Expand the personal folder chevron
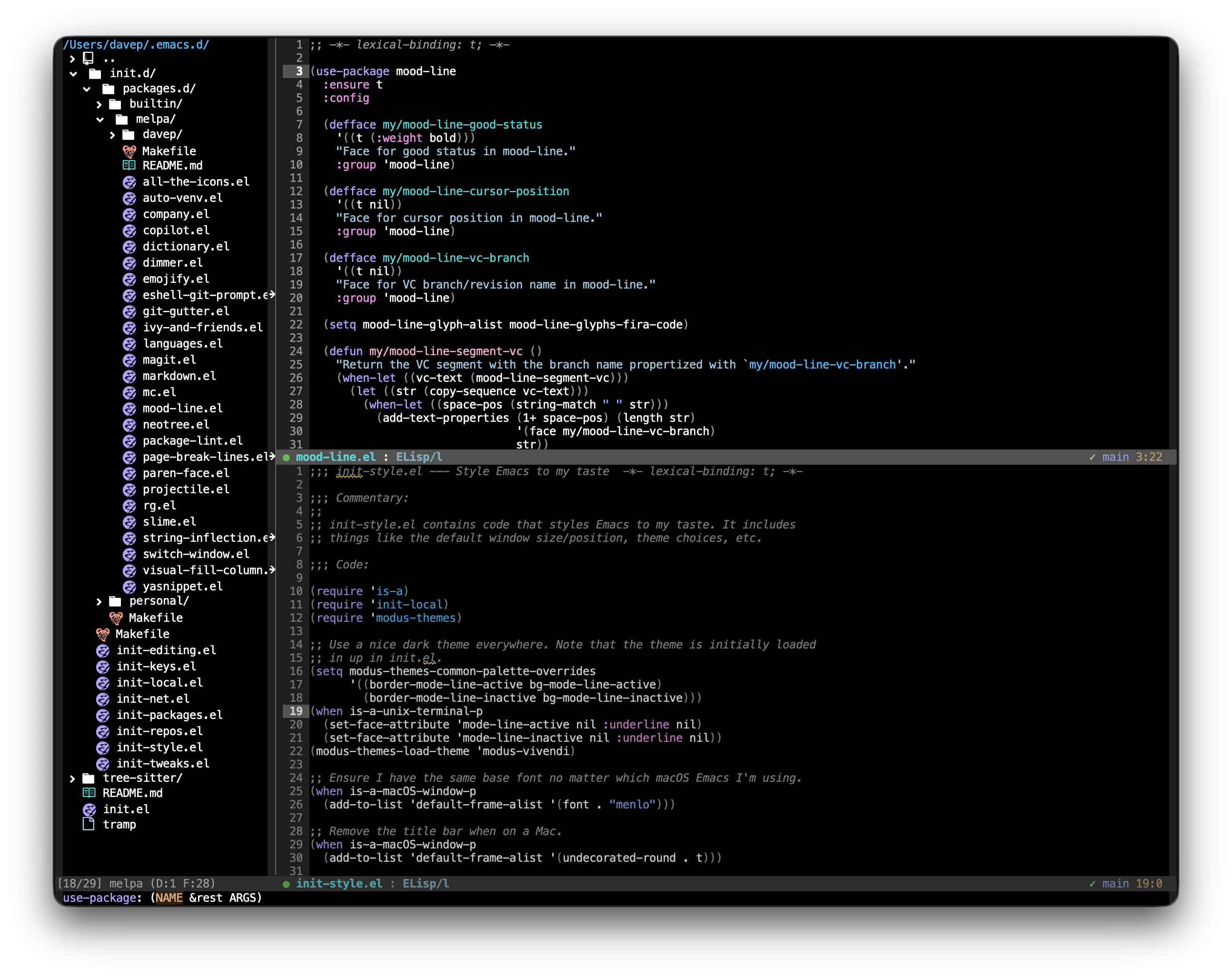The height and width of the screenshot is (977, 1232). pyautogui.click(x=99, y=601)
